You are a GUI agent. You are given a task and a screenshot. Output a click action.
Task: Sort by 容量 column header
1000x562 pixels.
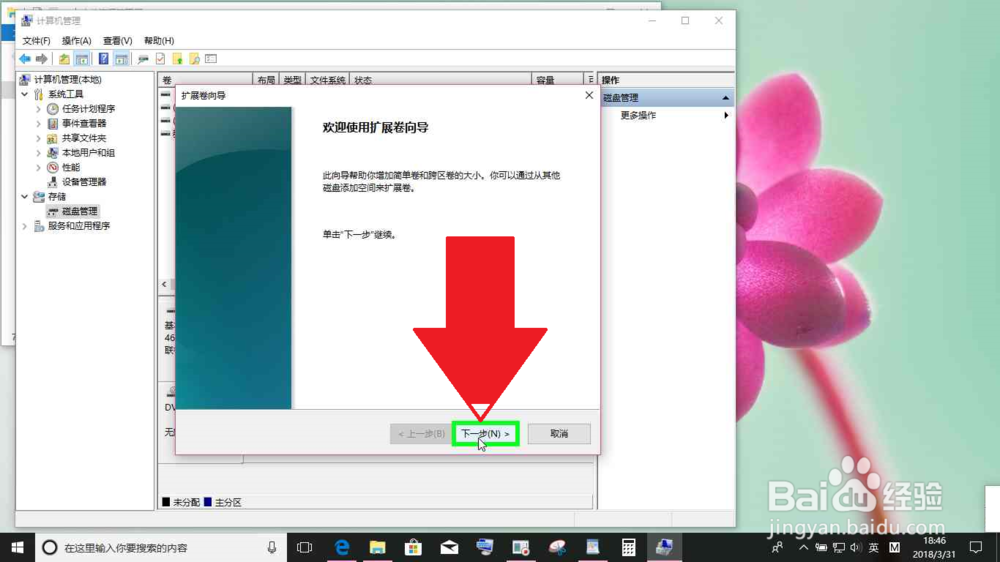tap(557, 80)
